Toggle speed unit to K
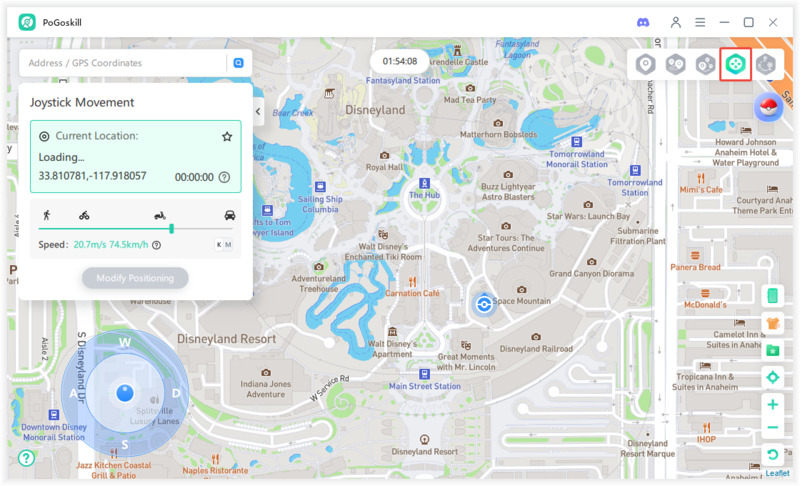The width and height of the screenshot is (800, 486). click(219, 245)
